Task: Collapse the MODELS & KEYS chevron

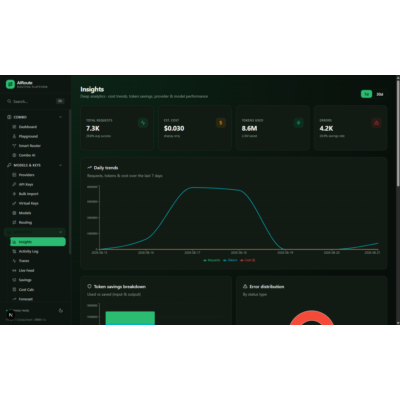Action: pos(60,165)
